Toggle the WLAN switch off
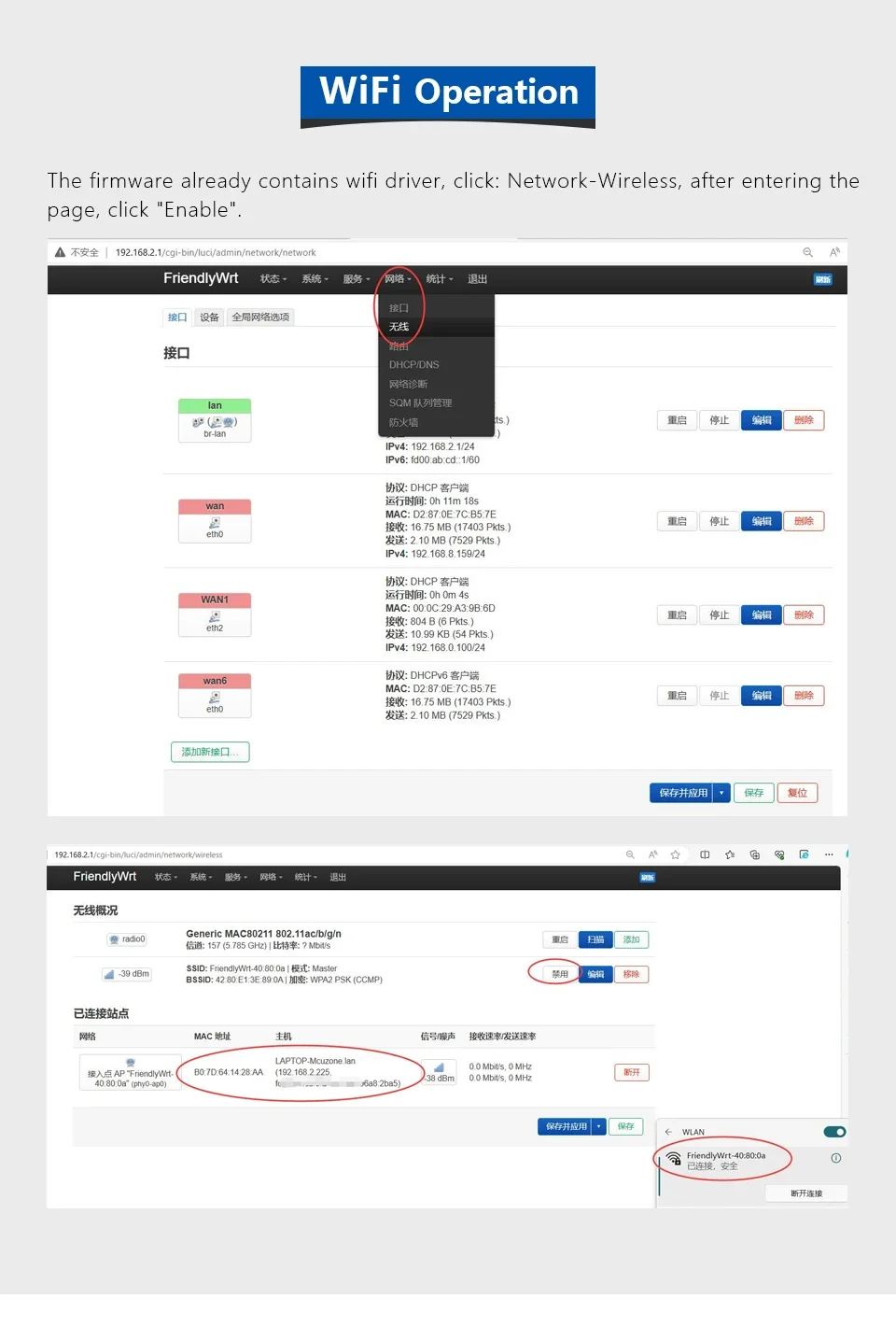 (834, 1132)
